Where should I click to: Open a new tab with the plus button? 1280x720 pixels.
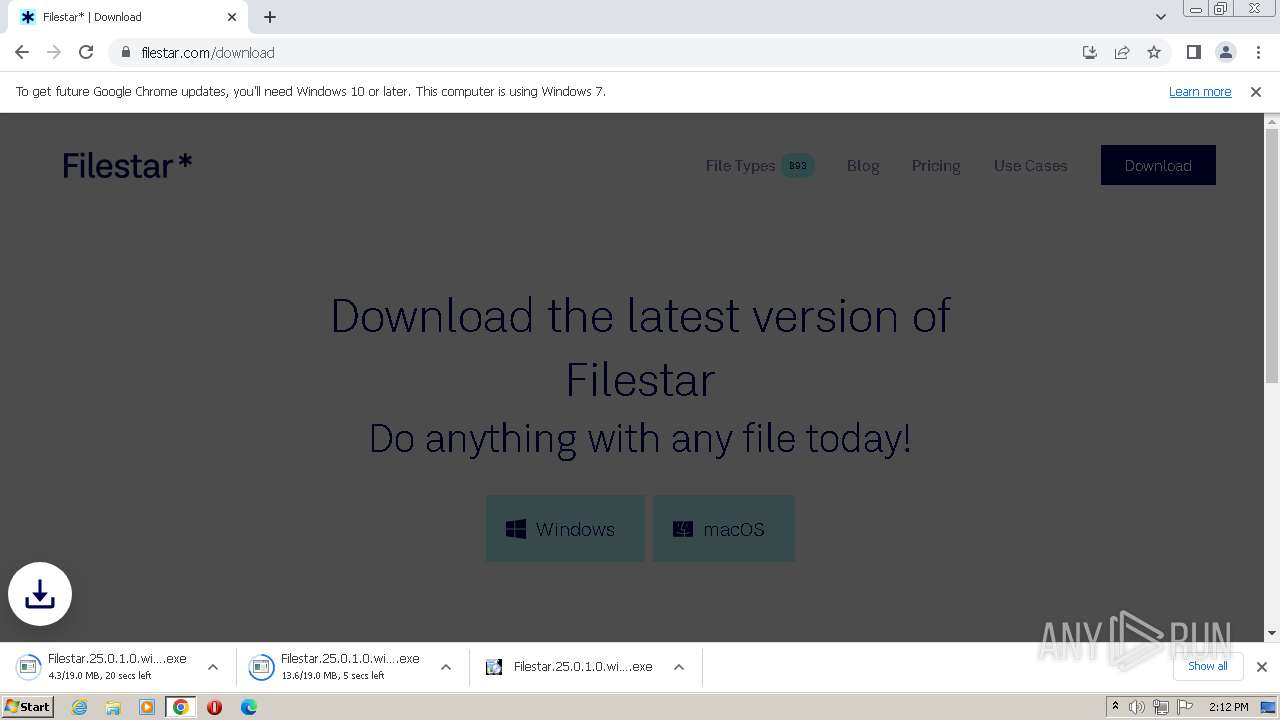tap(270, 17)
